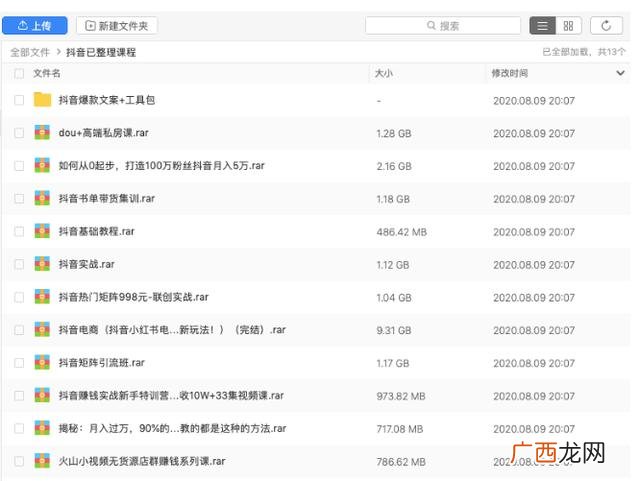The image size is (640, 481).
Task: Click archive icon of 抖音矩阵引流班.rar
Action: click(42, 362)
